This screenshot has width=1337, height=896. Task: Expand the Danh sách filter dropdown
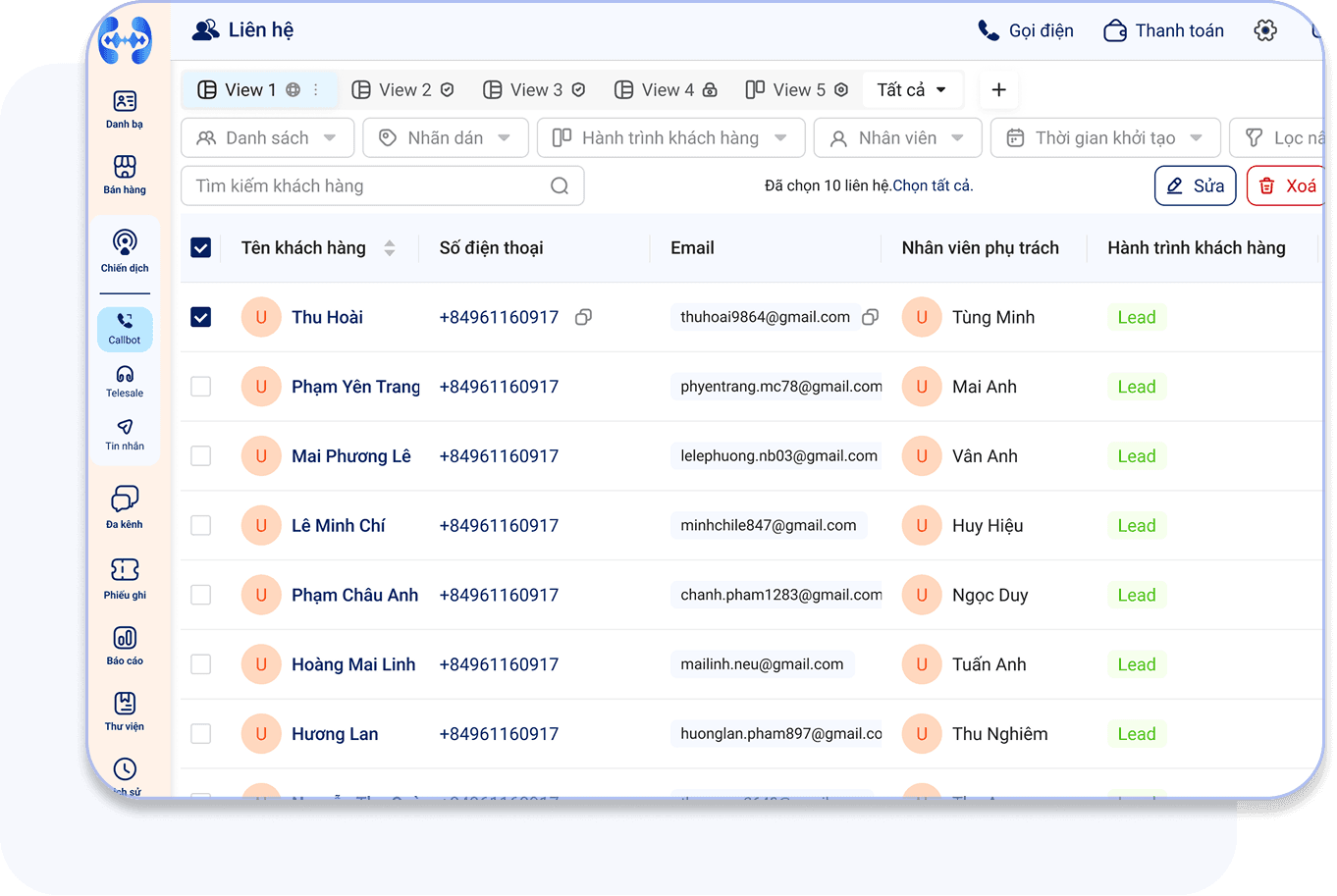click(x=266, y=138)
